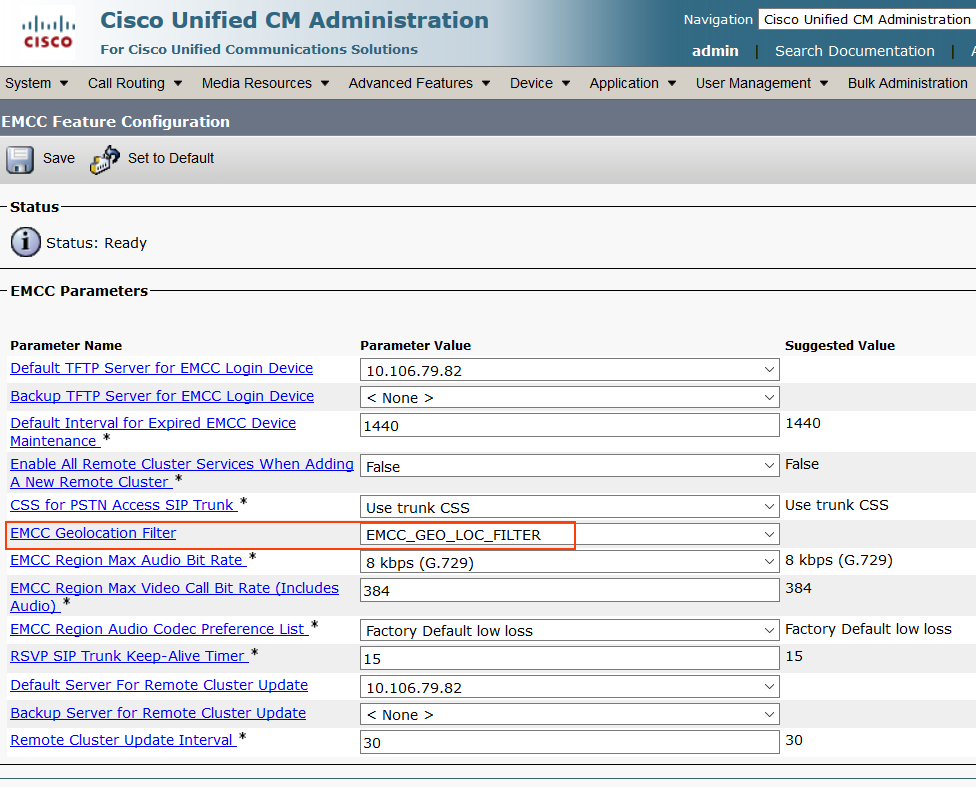Click the Status information icon

click(25, 242)
